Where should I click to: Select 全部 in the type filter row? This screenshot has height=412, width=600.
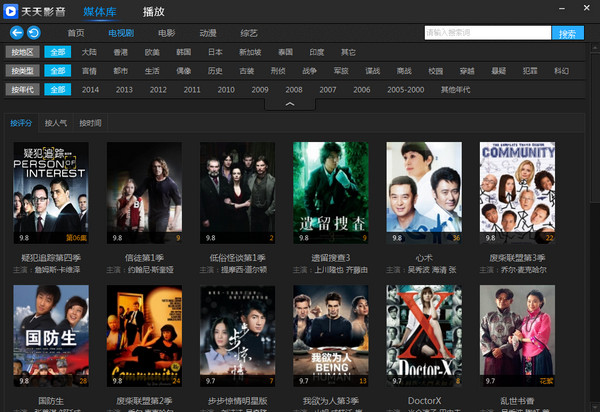point(58,71)
